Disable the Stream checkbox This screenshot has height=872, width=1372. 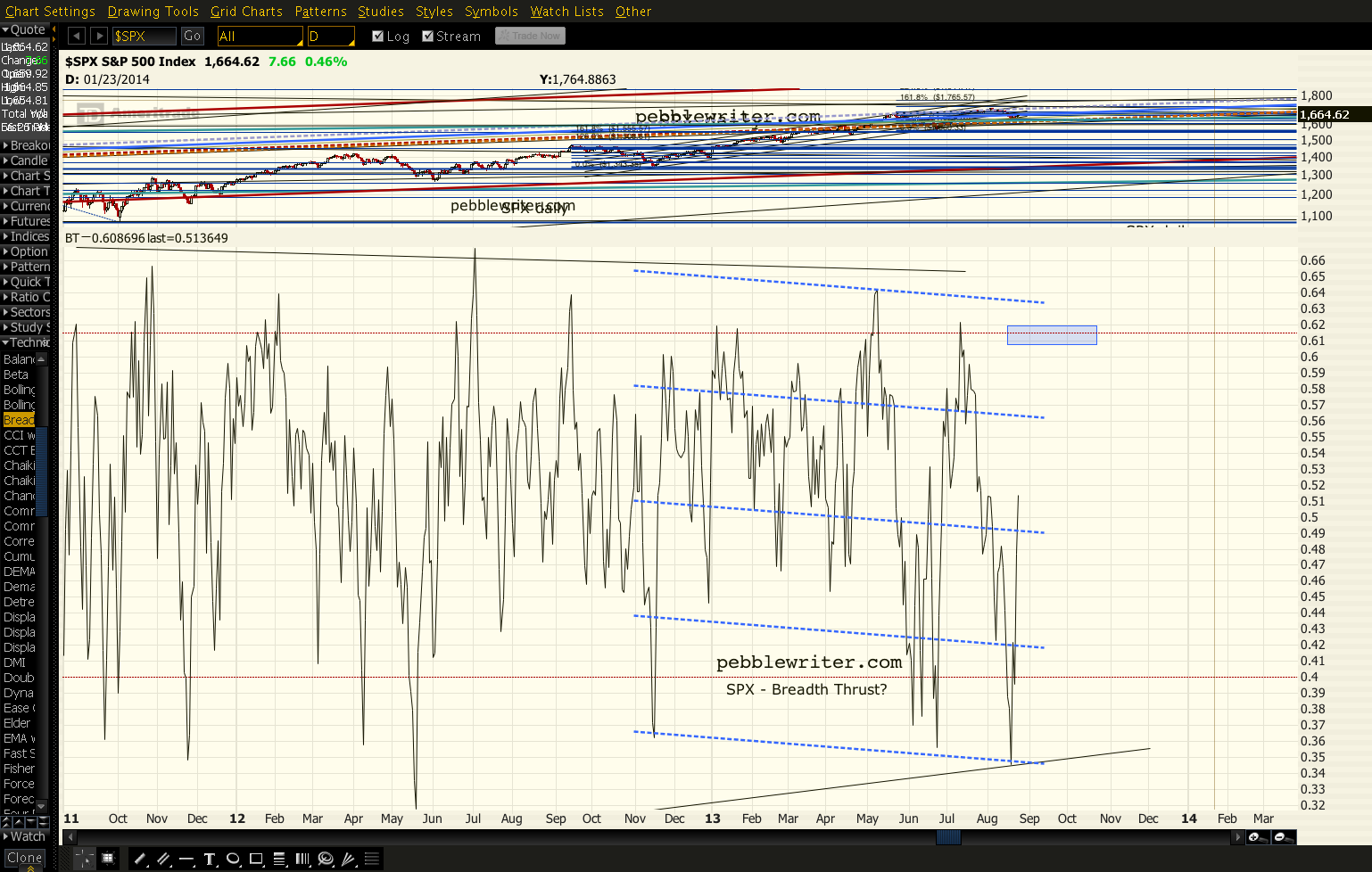click(428, 37)
